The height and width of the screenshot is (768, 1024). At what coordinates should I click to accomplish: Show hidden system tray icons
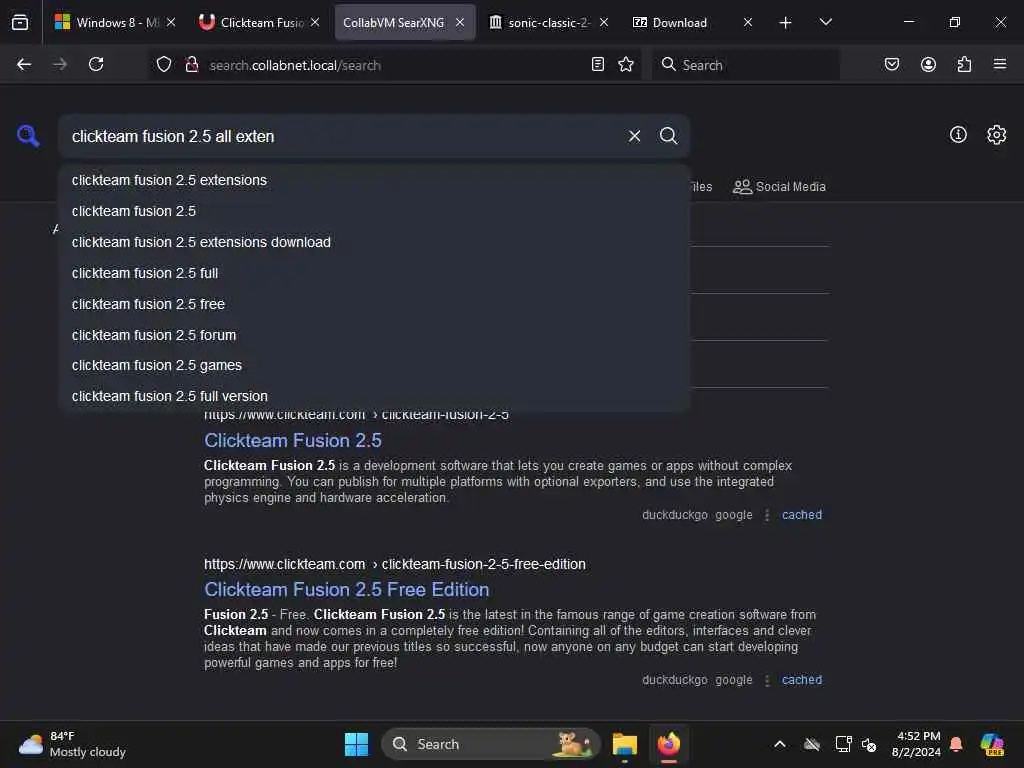(x=780, y=744)
